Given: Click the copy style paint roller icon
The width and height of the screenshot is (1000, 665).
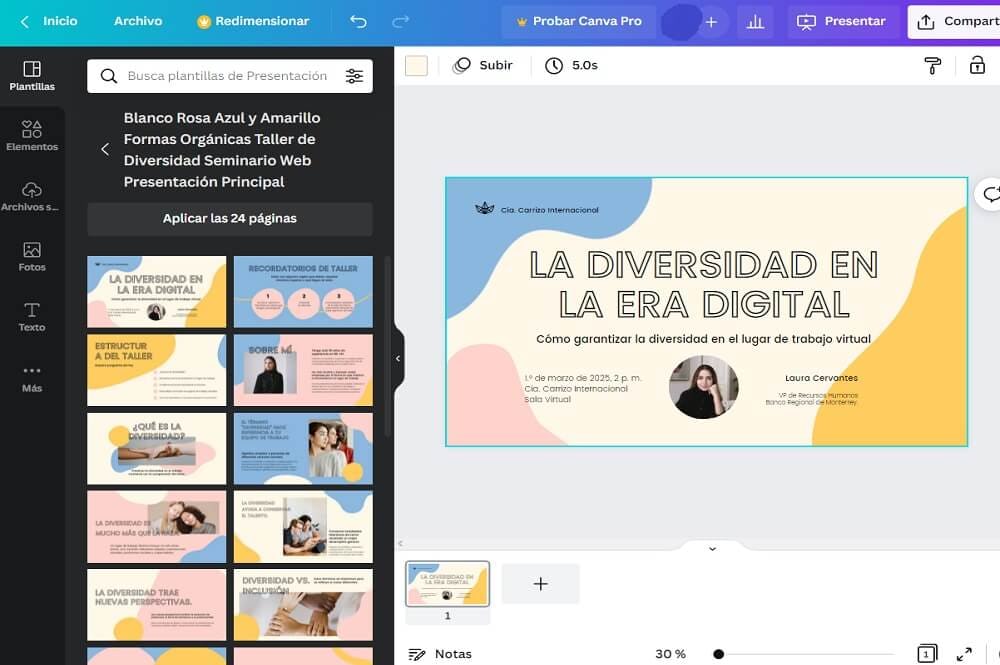Looking at the screenshot, I should [x=932, y=66].
